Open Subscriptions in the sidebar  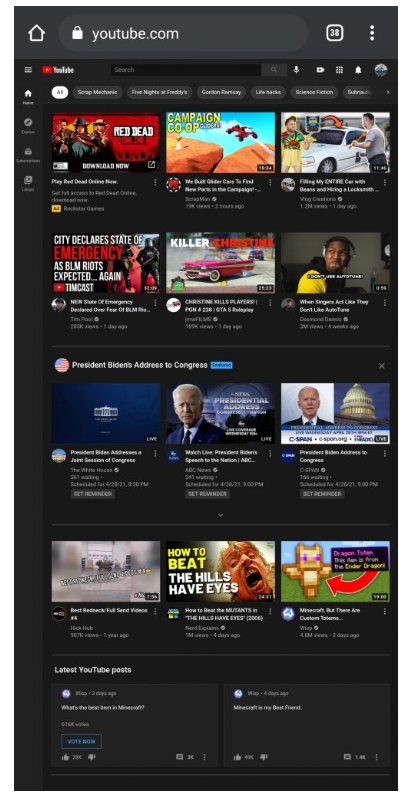click(28, 154)
